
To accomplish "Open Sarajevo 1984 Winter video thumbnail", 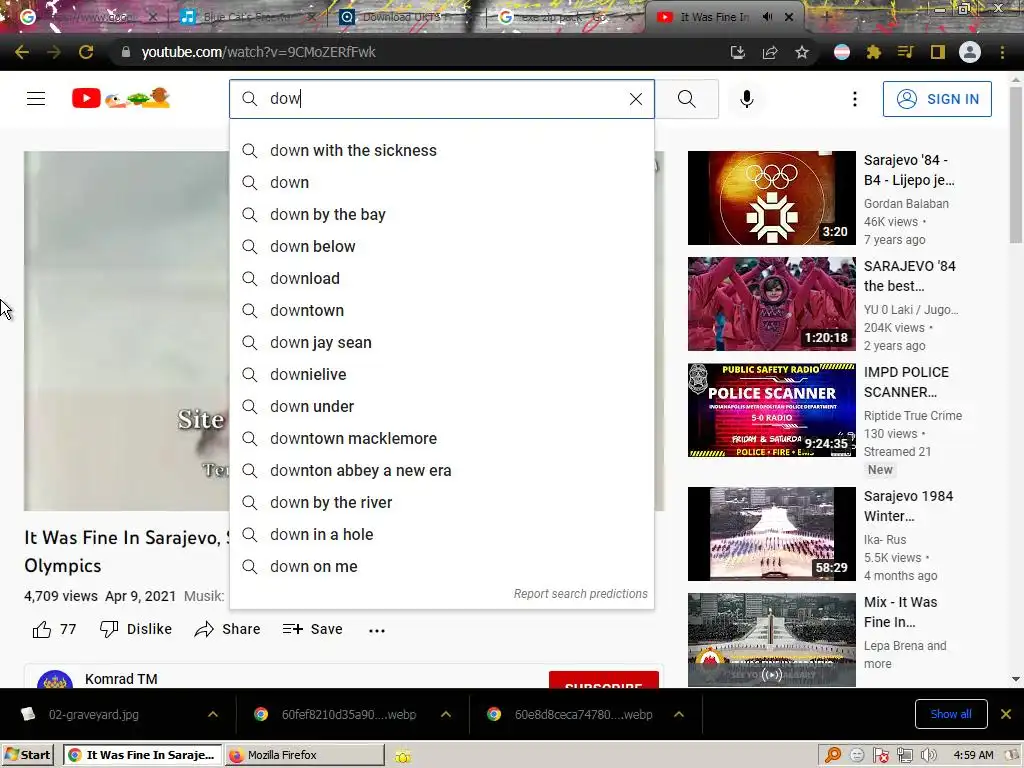I will [771, 534].
